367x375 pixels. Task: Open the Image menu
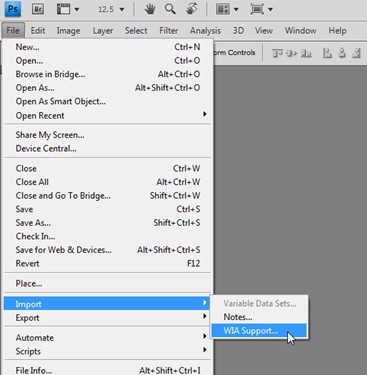point(68,31)
